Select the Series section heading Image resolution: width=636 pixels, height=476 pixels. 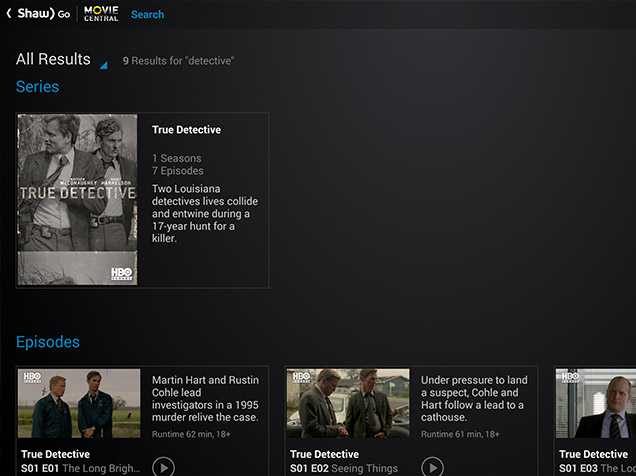[x=37, y=87]
